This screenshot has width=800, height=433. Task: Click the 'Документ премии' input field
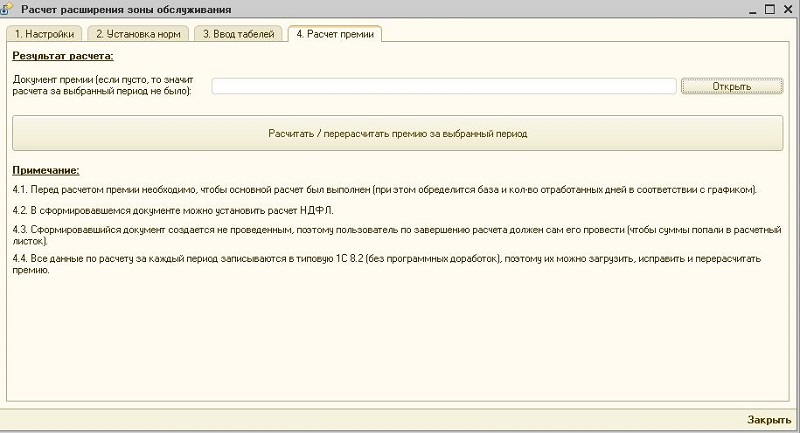[x=444, y=86]
